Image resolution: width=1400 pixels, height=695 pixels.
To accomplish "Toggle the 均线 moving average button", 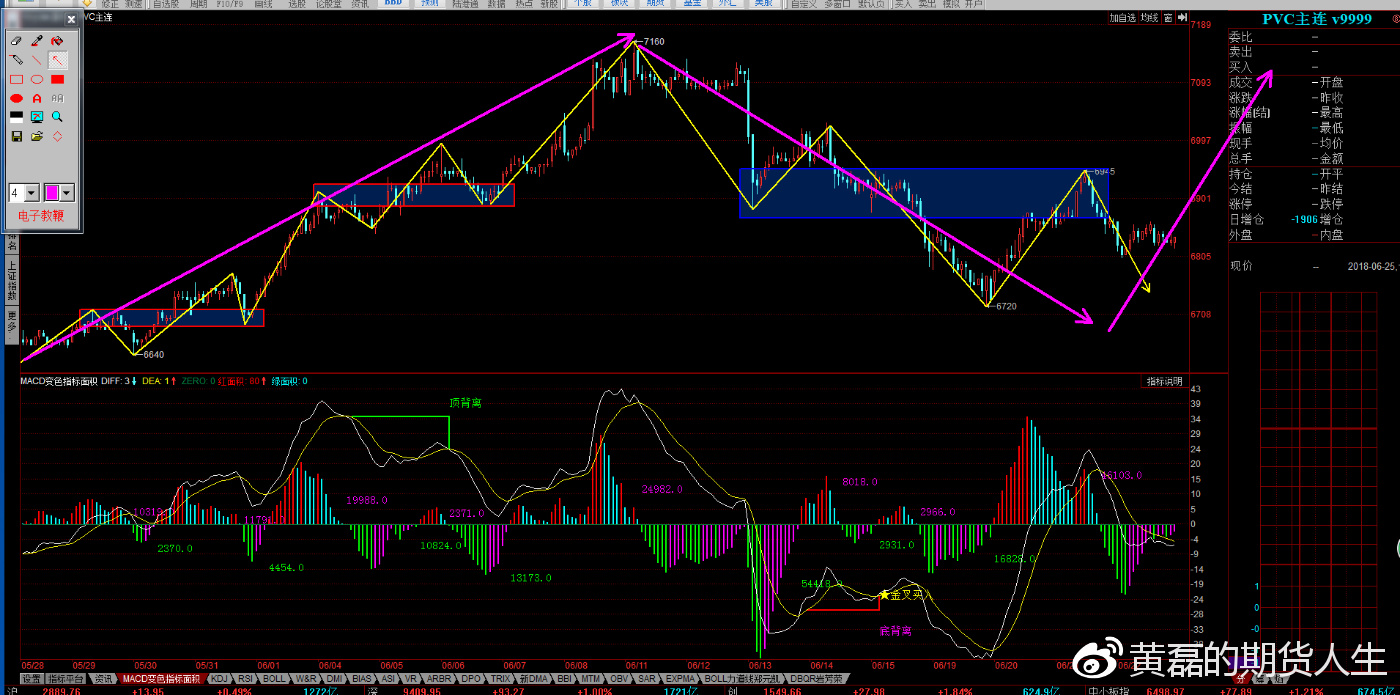I will click(x=1149, y=18).
